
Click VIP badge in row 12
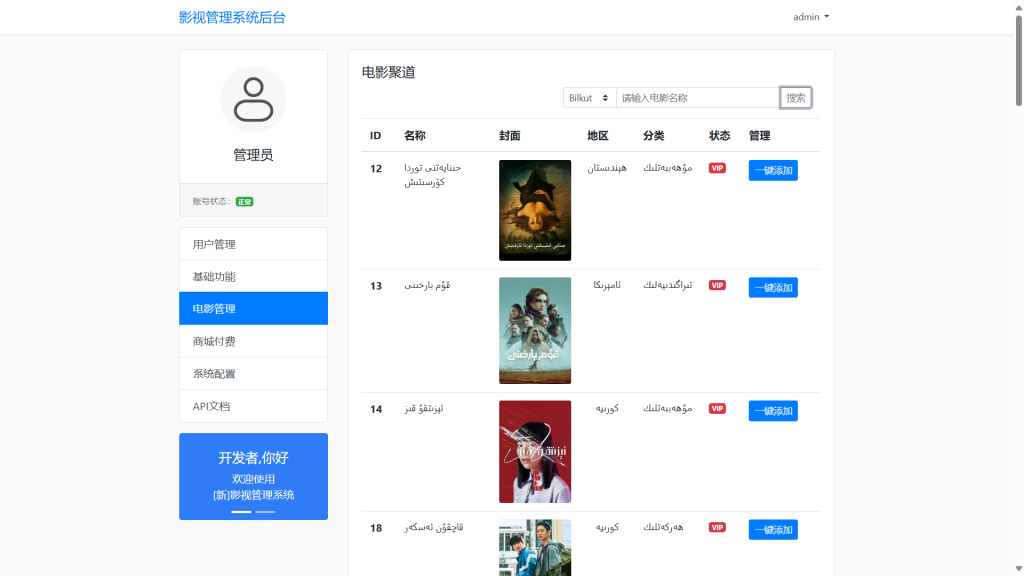[717, 168]
